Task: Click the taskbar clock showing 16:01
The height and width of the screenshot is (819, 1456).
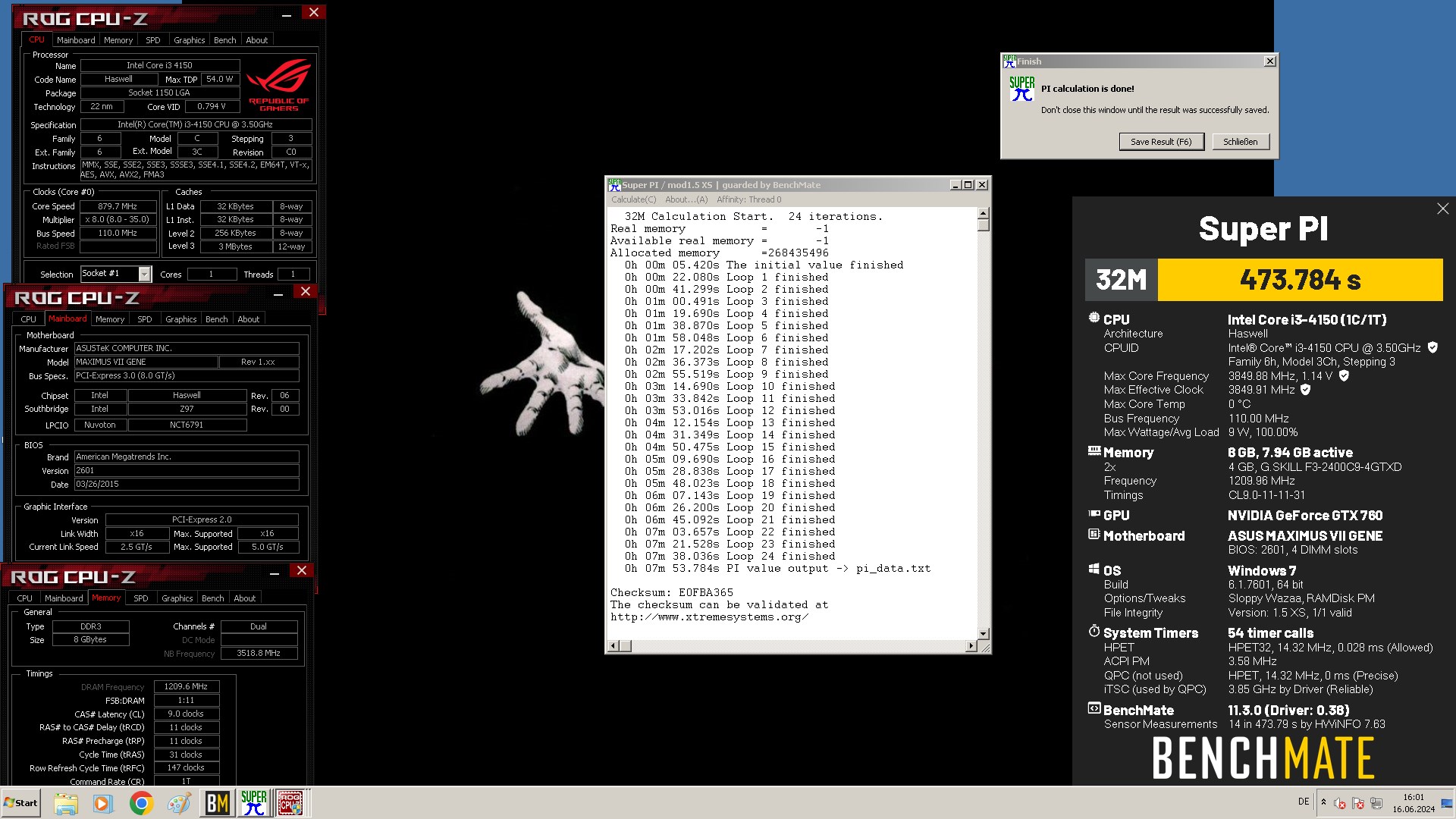Action: click(x=1414, y=803)
